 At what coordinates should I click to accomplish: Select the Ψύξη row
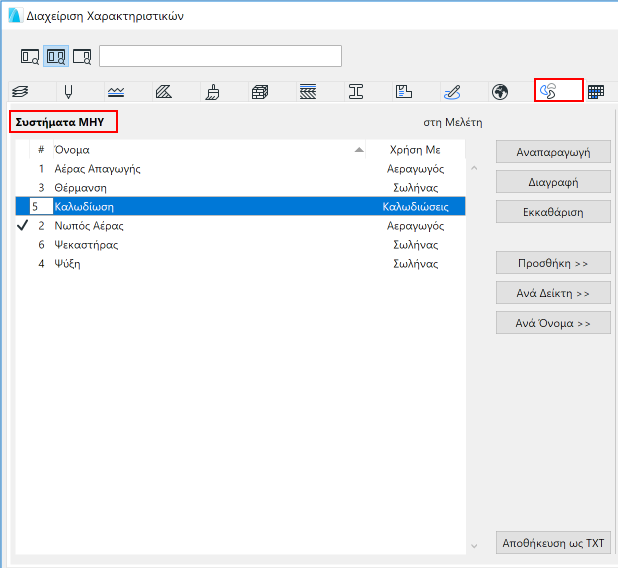point(240,263)
